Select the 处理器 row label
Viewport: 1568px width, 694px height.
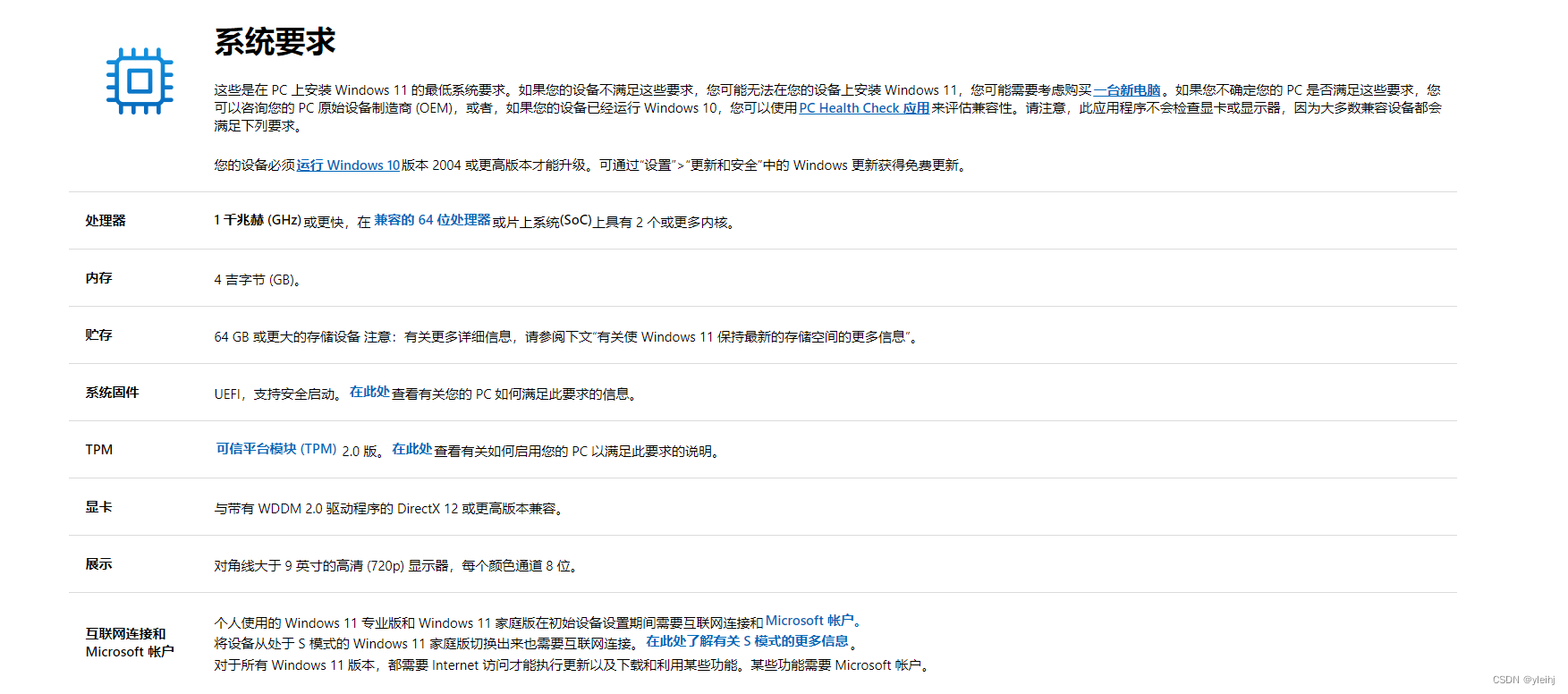(106, 221)
